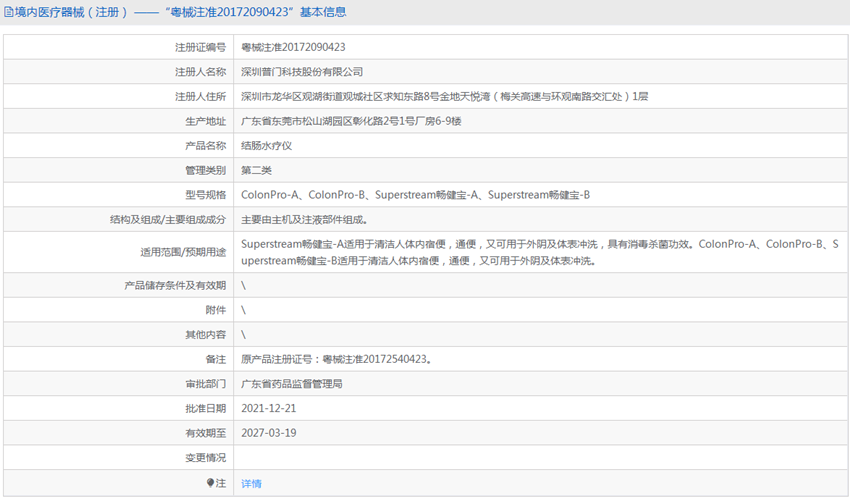
Task: Select management class value 第二类
Action: (x=256, y=170)
